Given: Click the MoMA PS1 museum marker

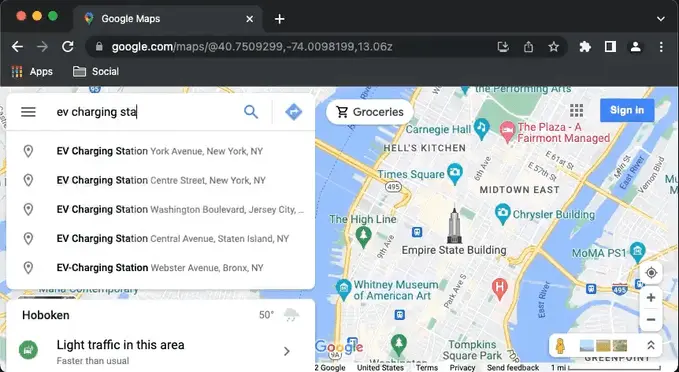Looking at the screenshot, I should coord(637,252).
